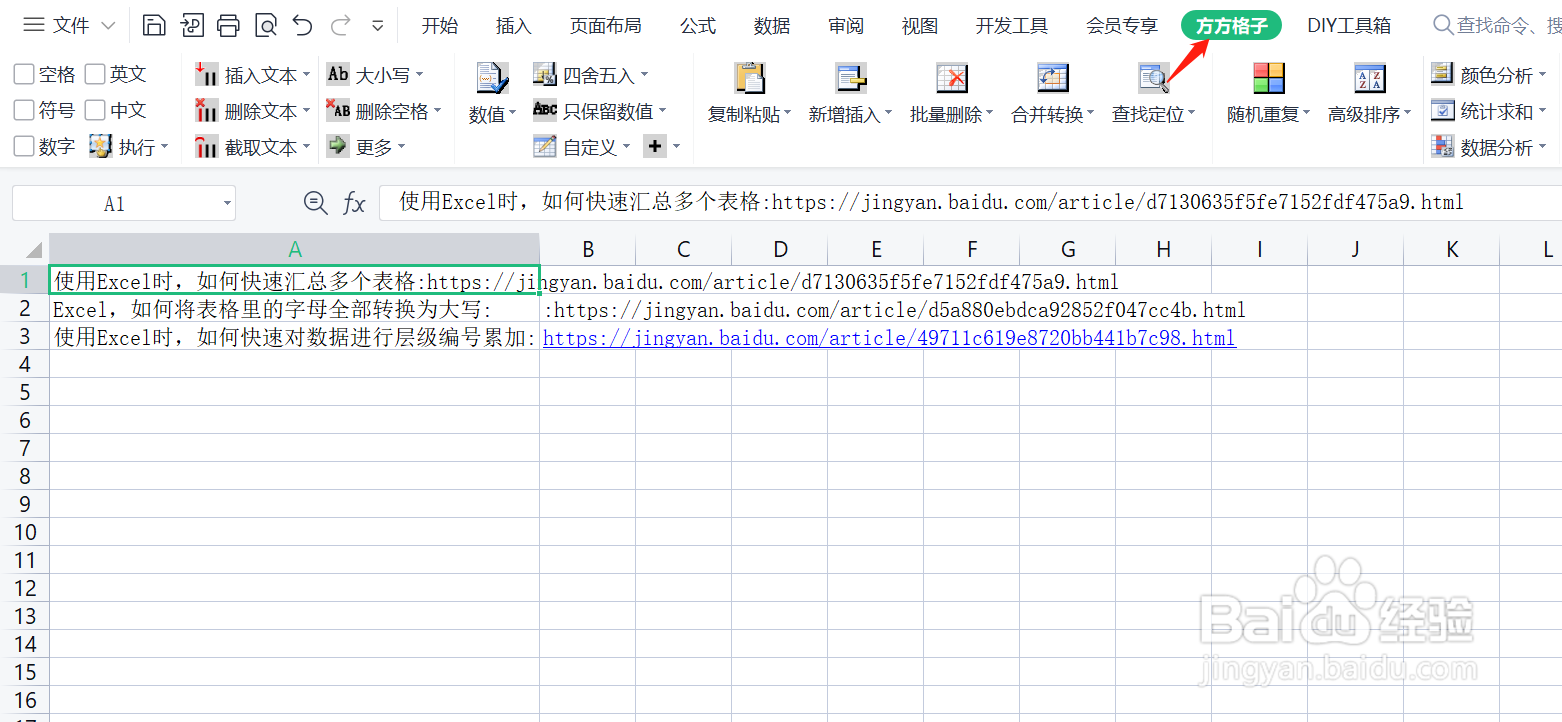This screenshot has width=1562, height=722.
Task: Click the Print icon in quick toolbar
Action: click(x=229, y=26)
